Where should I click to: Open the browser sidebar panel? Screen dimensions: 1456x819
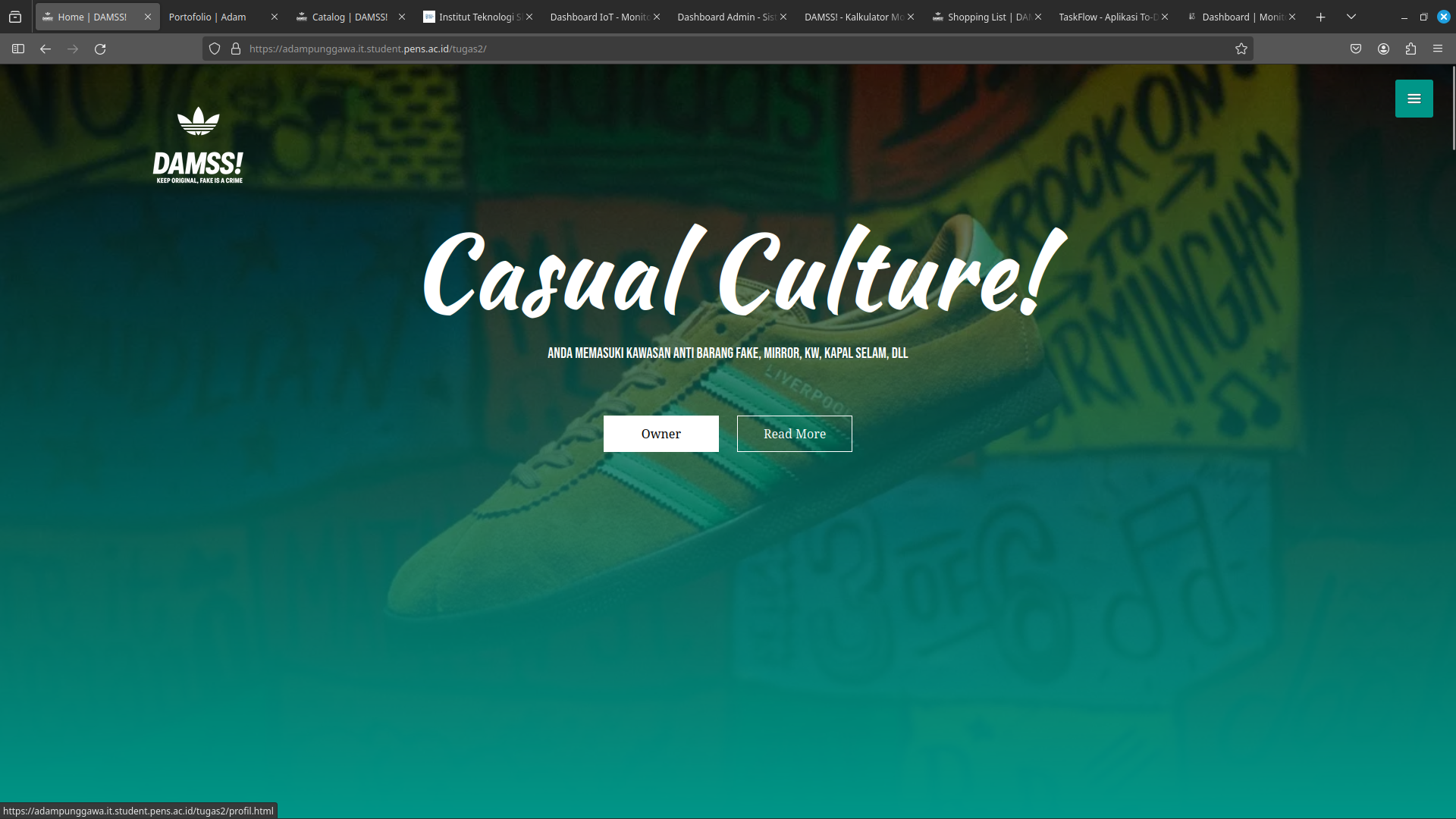pyautogui.click(x=17, y=49)
